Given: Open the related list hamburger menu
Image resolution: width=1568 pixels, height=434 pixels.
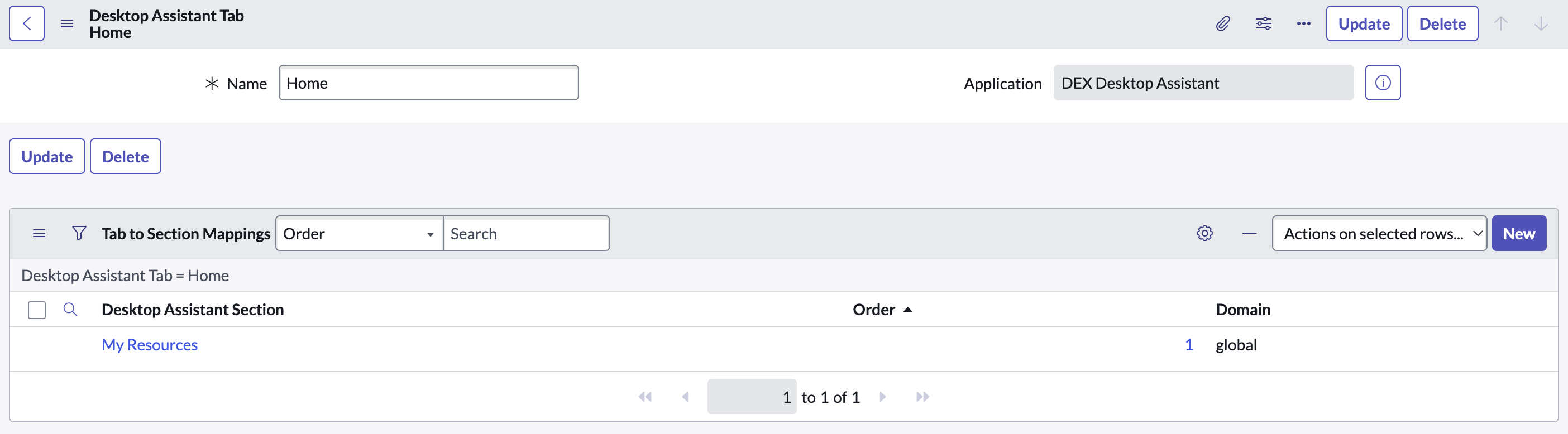Looking at the screenshot, I should [x=39, y=233].
